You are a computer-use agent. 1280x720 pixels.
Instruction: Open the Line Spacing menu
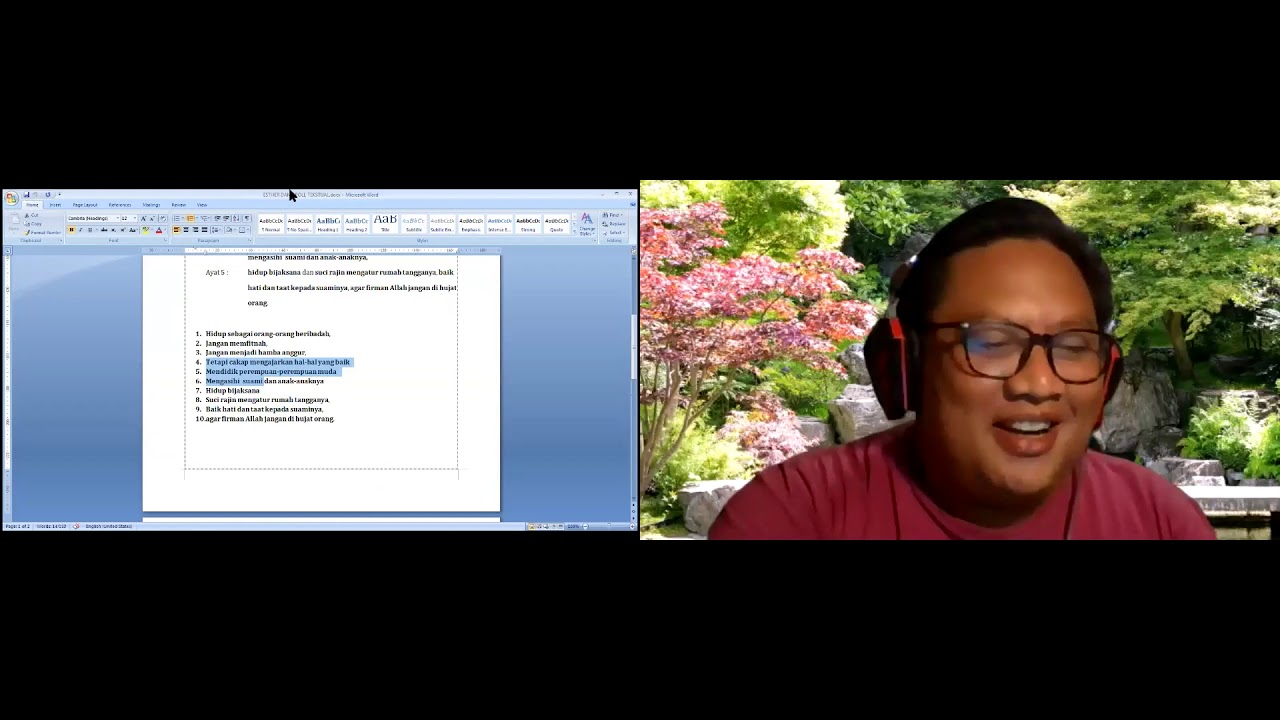216,230
